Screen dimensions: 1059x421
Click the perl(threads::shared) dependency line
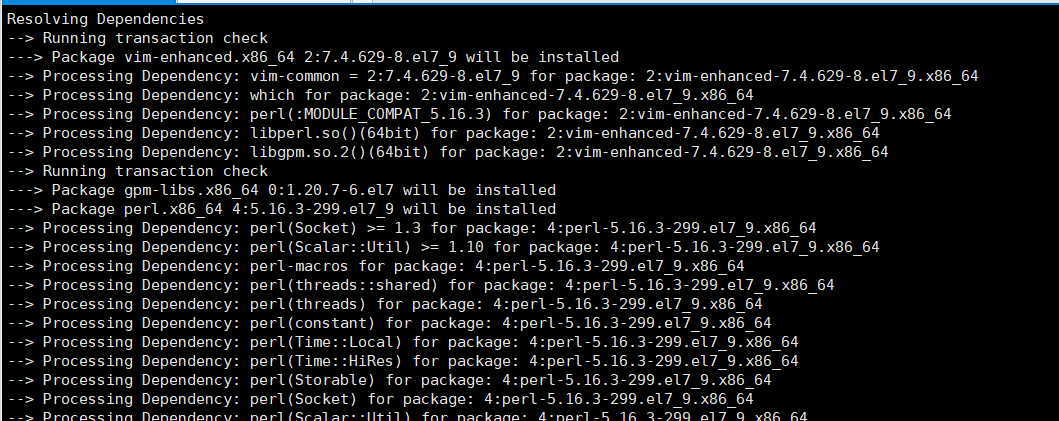[x=421, y=284]
